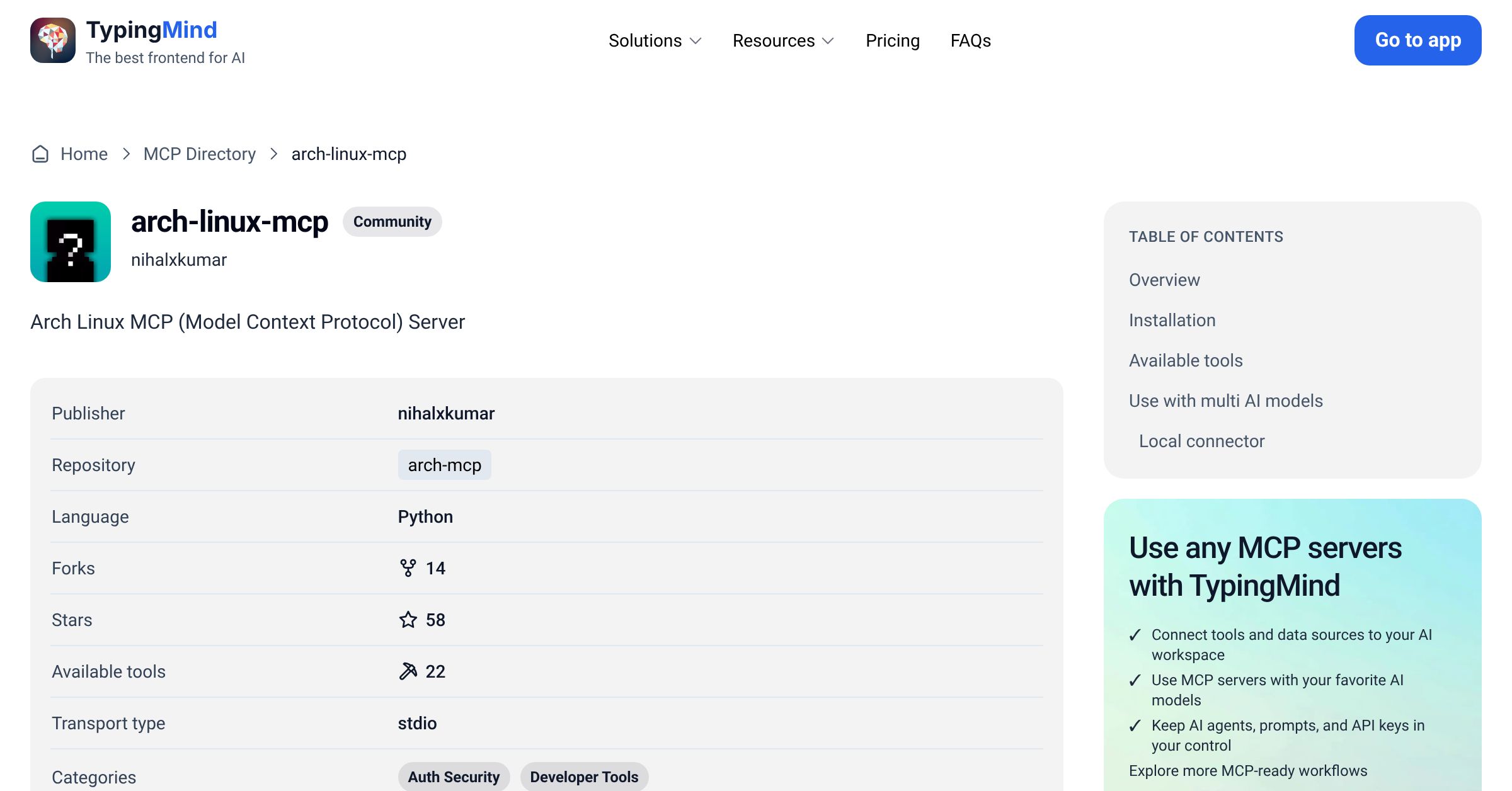Viewport: 1512px width, 791px height.
Task: Expand the Resources dropdown menu
Action: point(784,41)
